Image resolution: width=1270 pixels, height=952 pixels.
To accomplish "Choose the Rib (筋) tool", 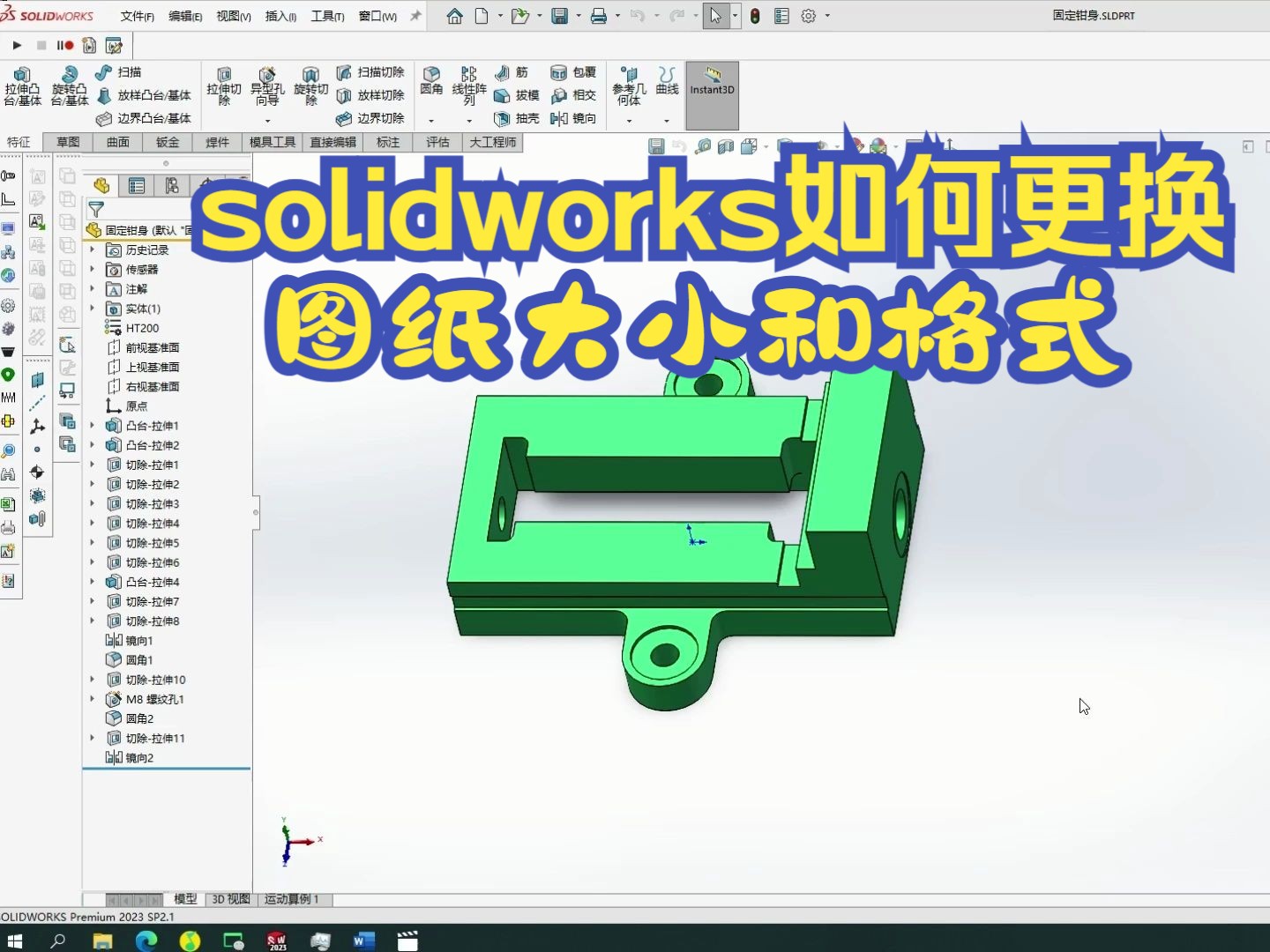I will [x=512, y=72].
